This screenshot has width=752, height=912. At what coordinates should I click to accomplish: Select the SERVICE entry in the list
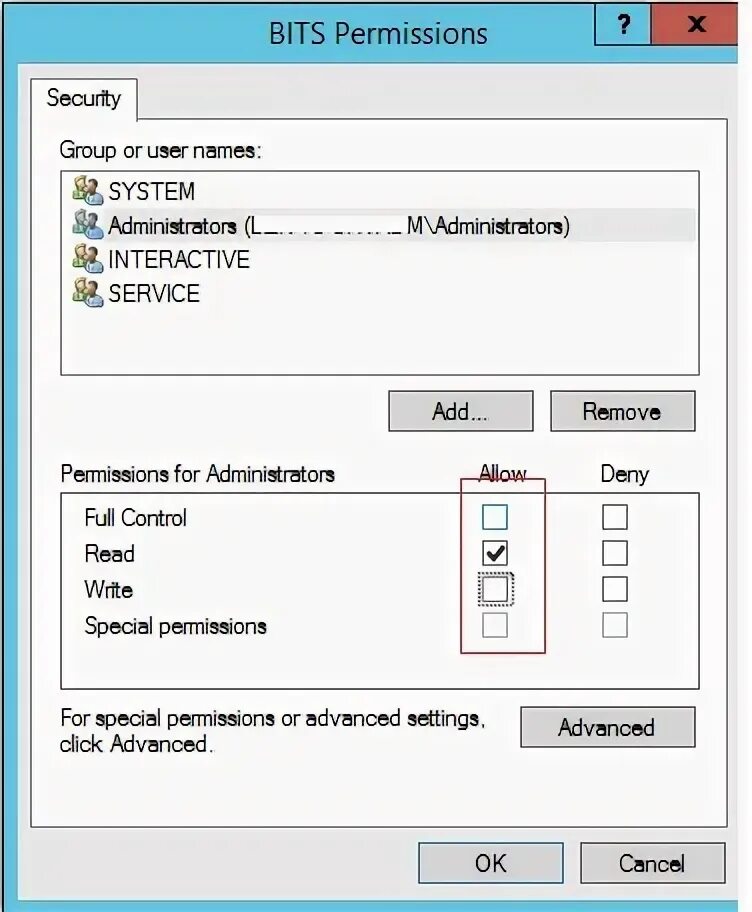[154, 294]
